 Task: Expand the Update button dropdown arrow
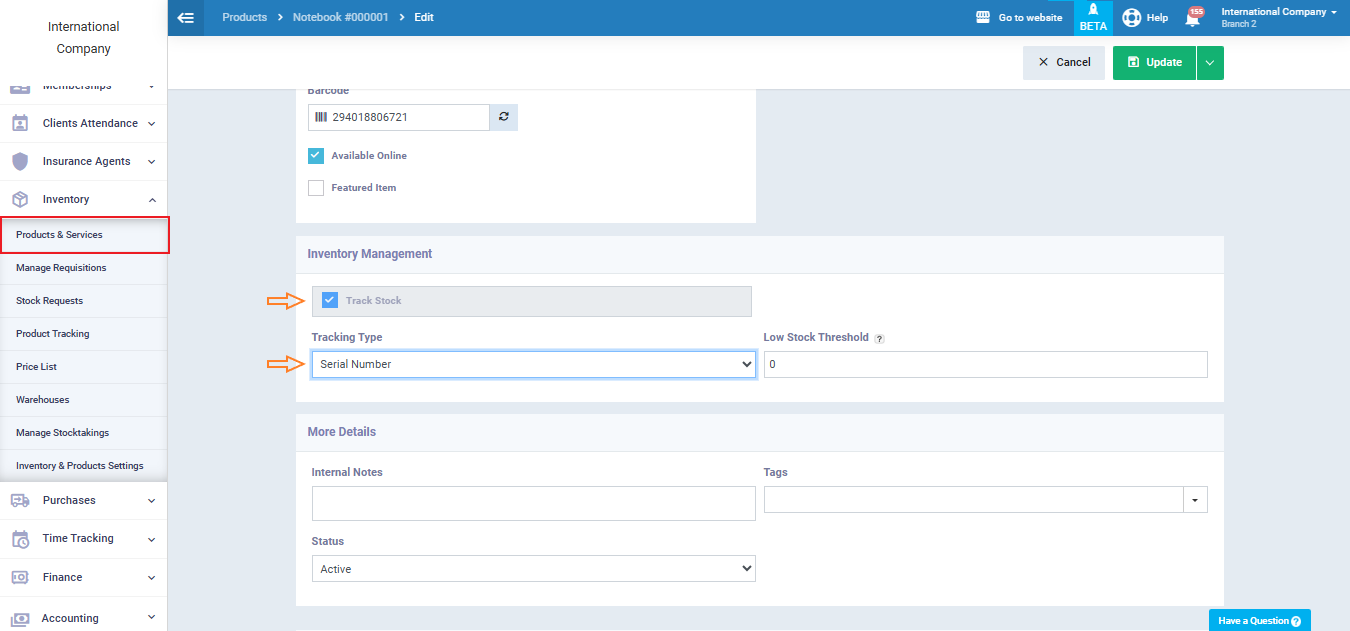coord(1210,63)
